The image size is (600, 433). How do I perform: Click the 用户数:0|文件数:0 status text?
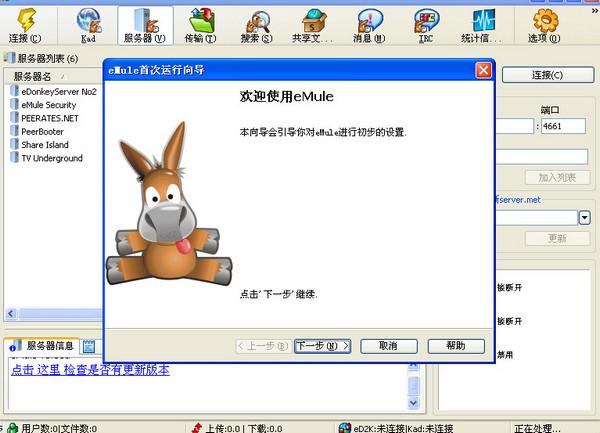[x=59, y=428]
